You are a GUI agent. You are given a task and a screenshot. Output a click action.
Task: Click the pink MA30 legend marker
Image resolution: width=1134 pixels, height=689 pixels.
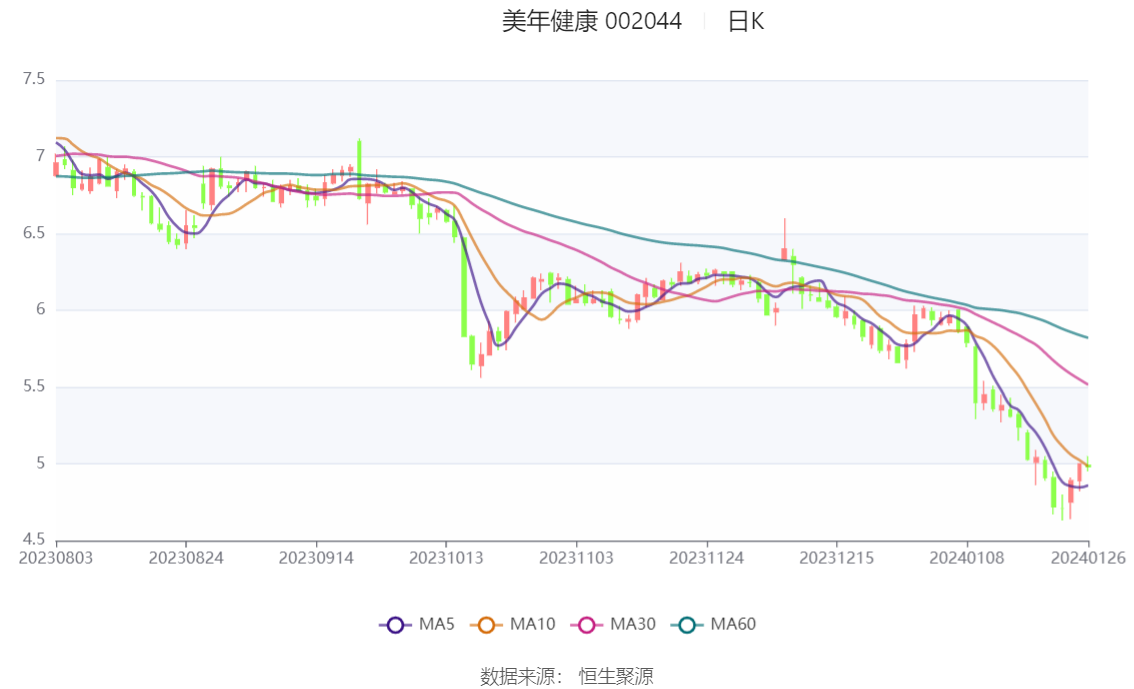[587, 625]
